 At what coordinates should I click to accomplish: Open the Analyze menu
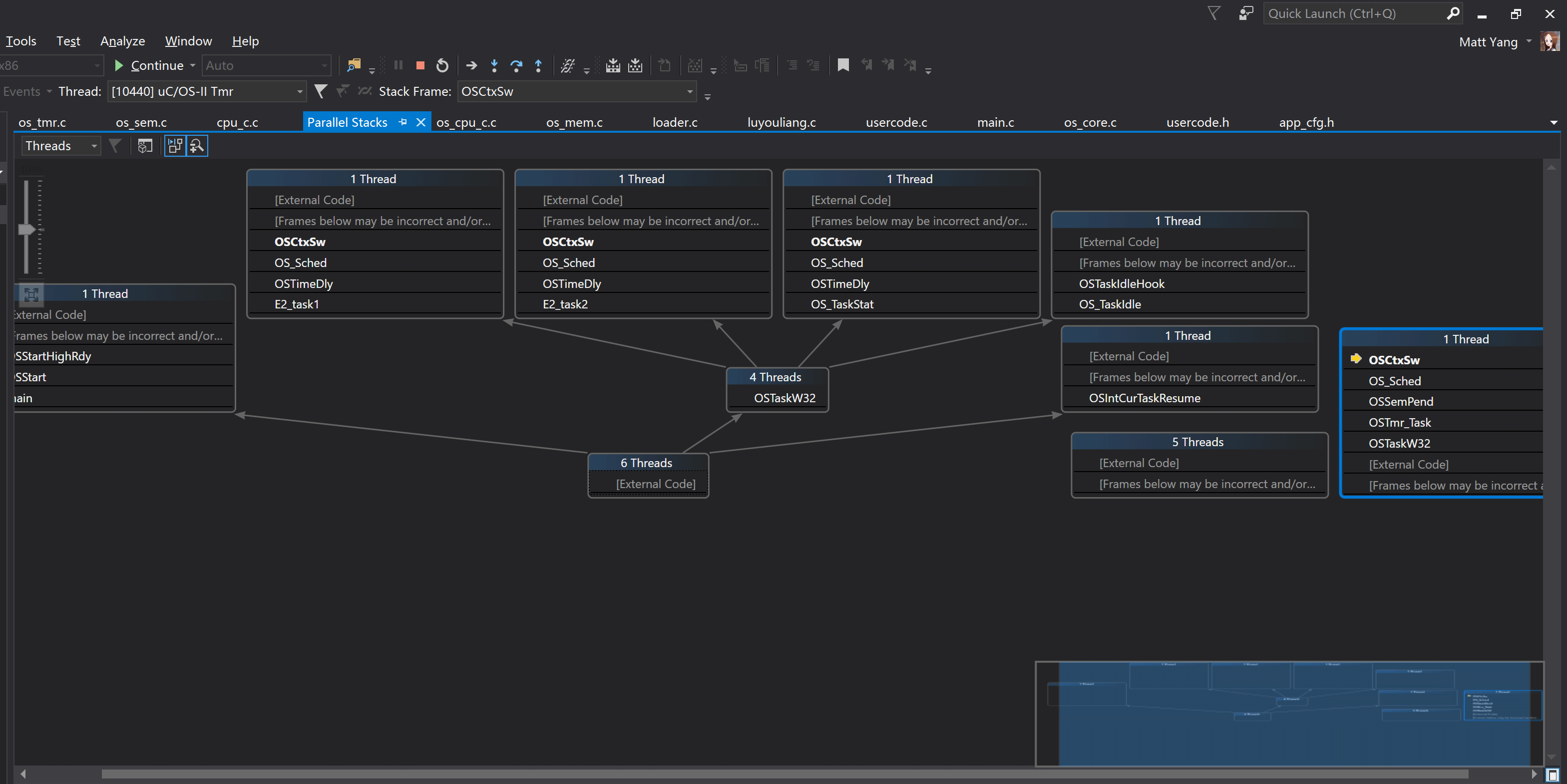pyautogui.click(x=122, y=41)
